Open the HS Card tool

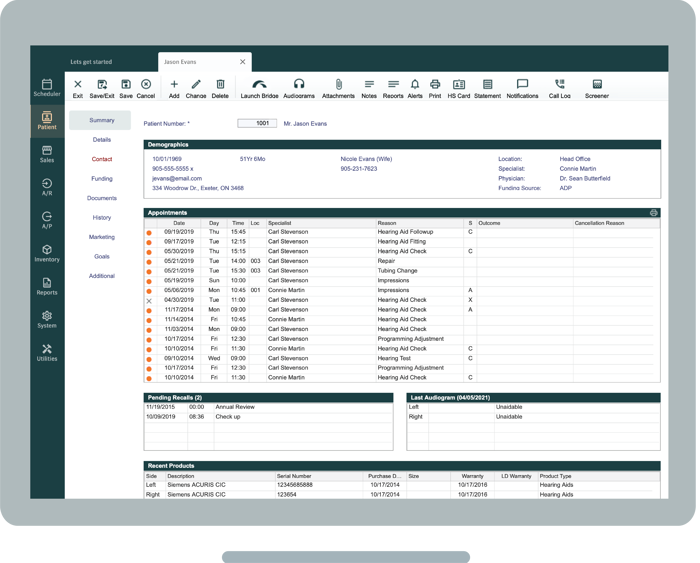pos(459,86)
